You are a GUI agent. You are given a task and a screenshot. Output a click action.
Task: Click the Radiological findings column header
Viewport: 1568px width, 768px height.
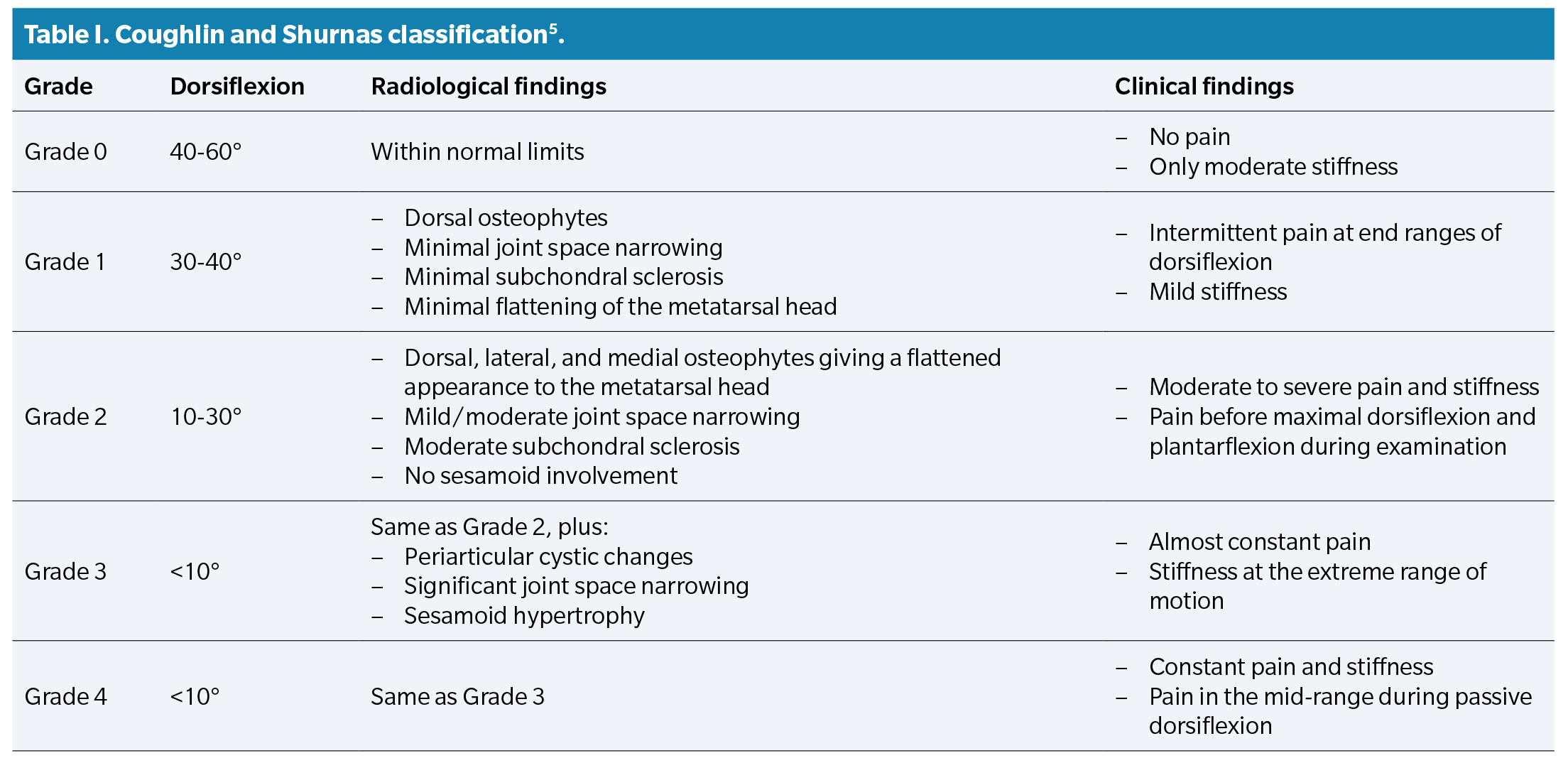489,87
